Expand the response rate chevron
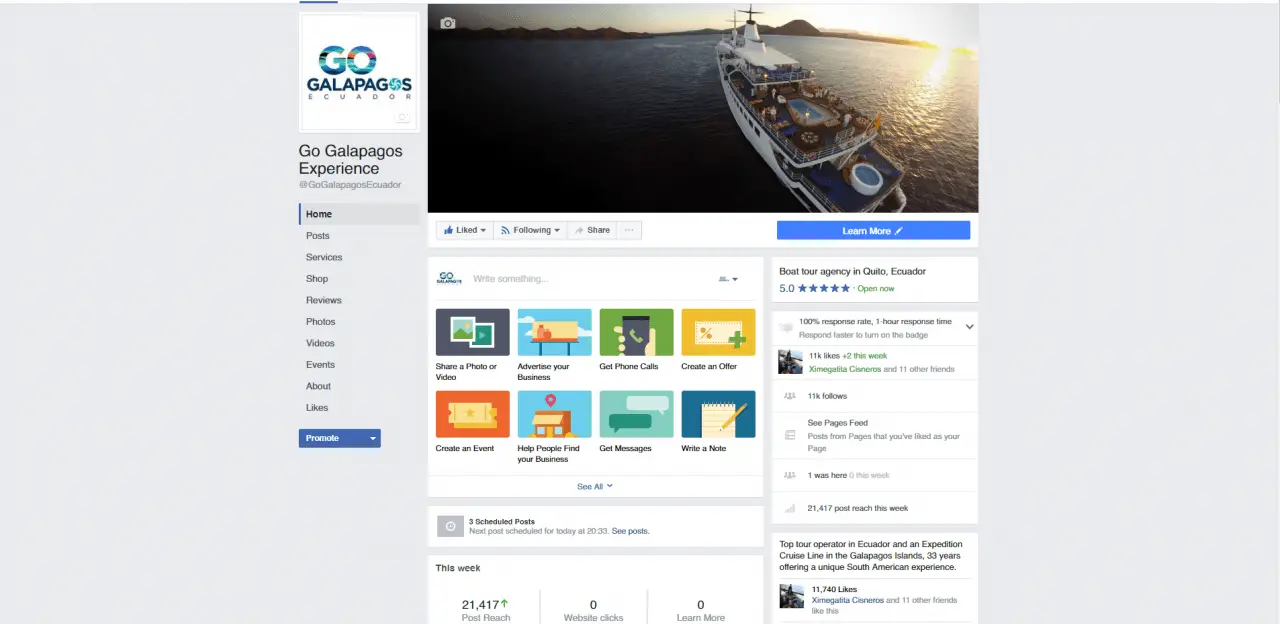Screen dimensions: 1280x624 click(x=969, y=327)
